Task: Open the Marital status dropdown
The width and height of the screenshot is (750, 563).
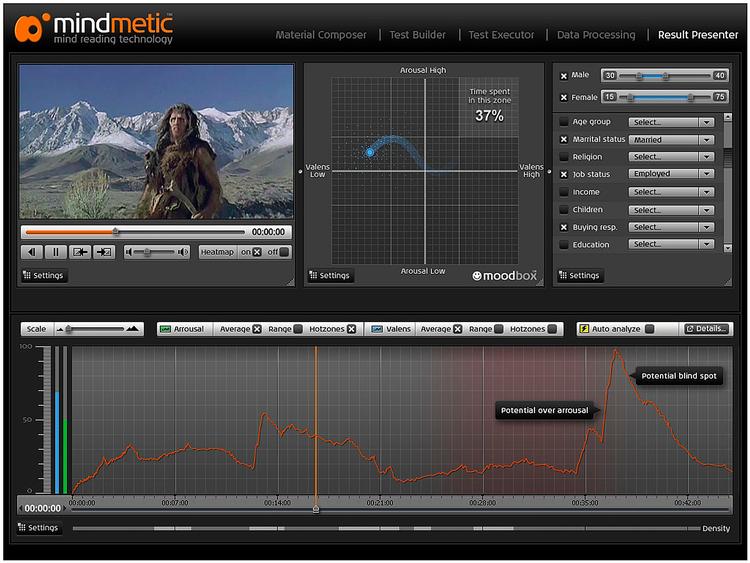Action: click(x=671, y=140)
